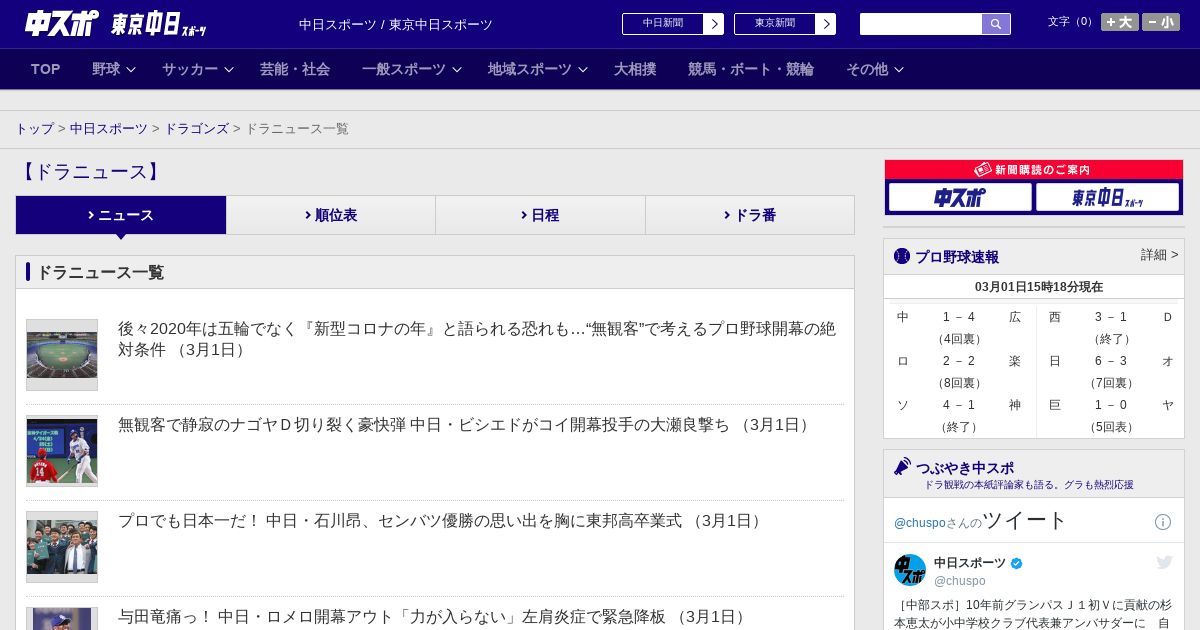
Task: Open 中スポ subscription banner button
Action: click(960, 197)
